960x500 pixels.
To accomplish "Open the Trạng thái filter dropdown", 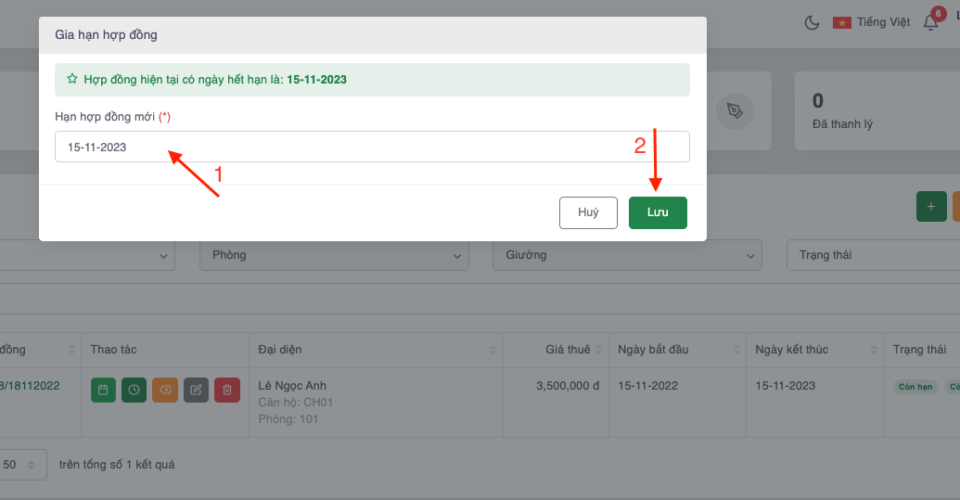I will pos(870,255).
